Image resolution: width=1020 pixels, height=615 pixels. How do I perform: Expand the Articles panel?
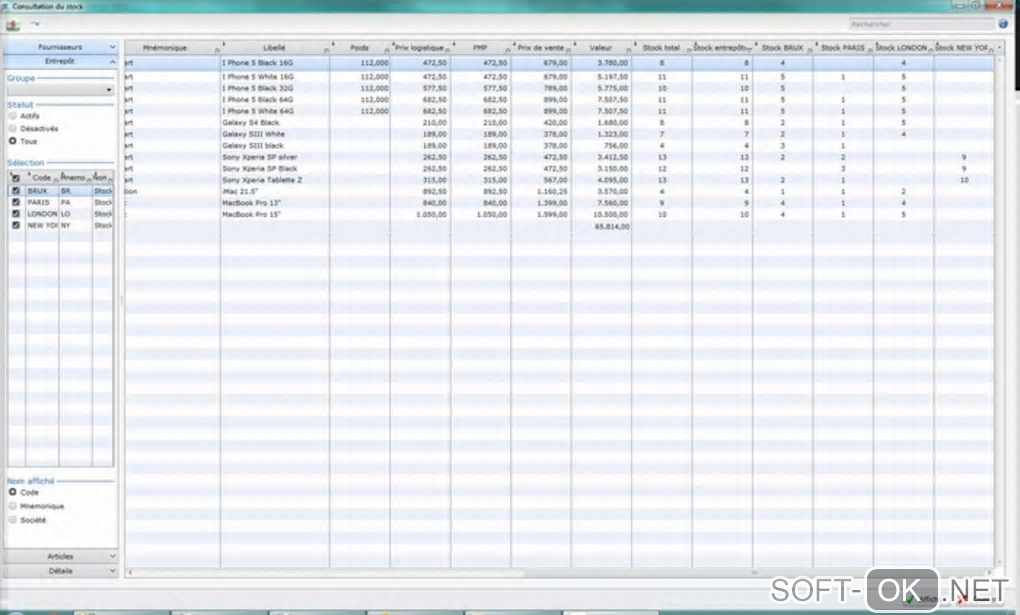pos(60,556)
